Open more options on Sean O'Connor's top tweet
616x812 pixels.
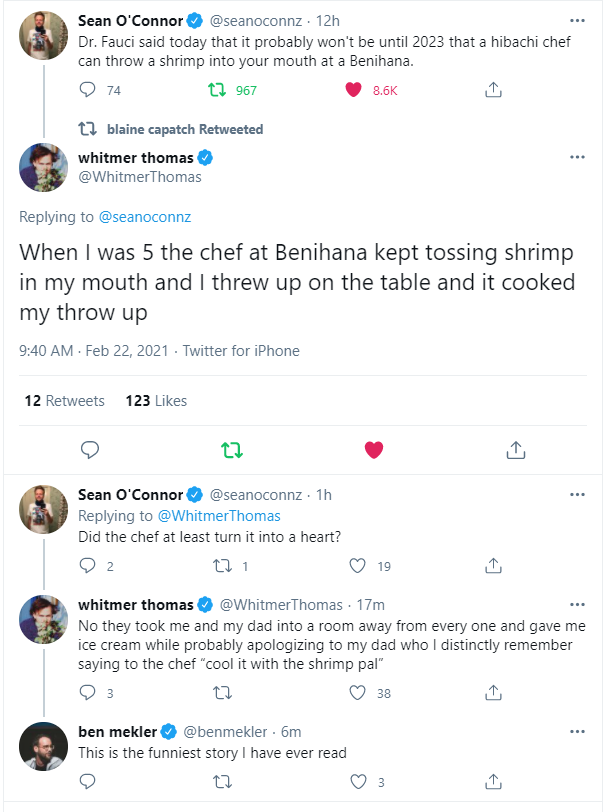tap(577, 19)
